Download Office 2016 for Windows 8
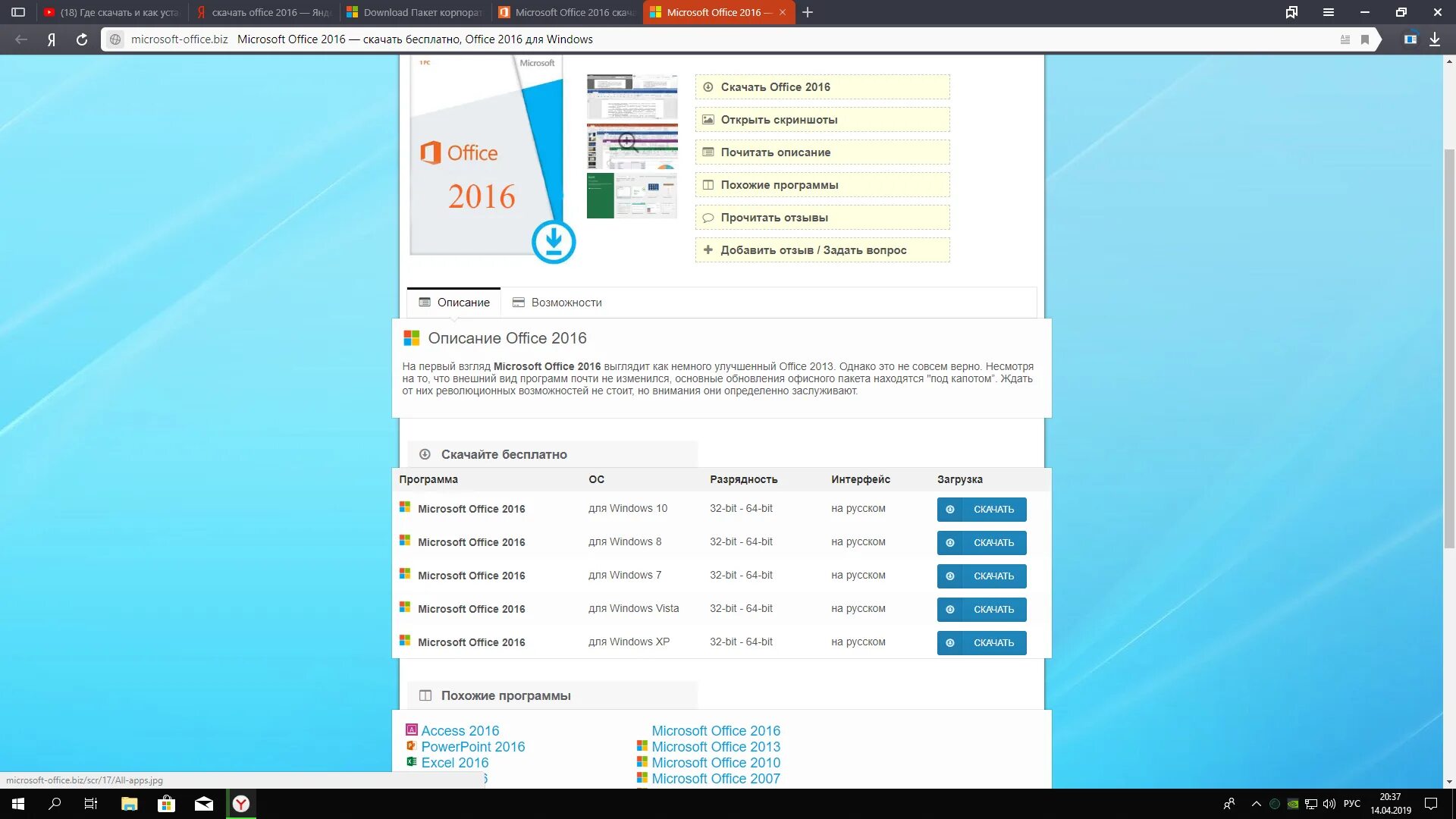The height and width of the screenshot is (819, 1456). (981, 543)
